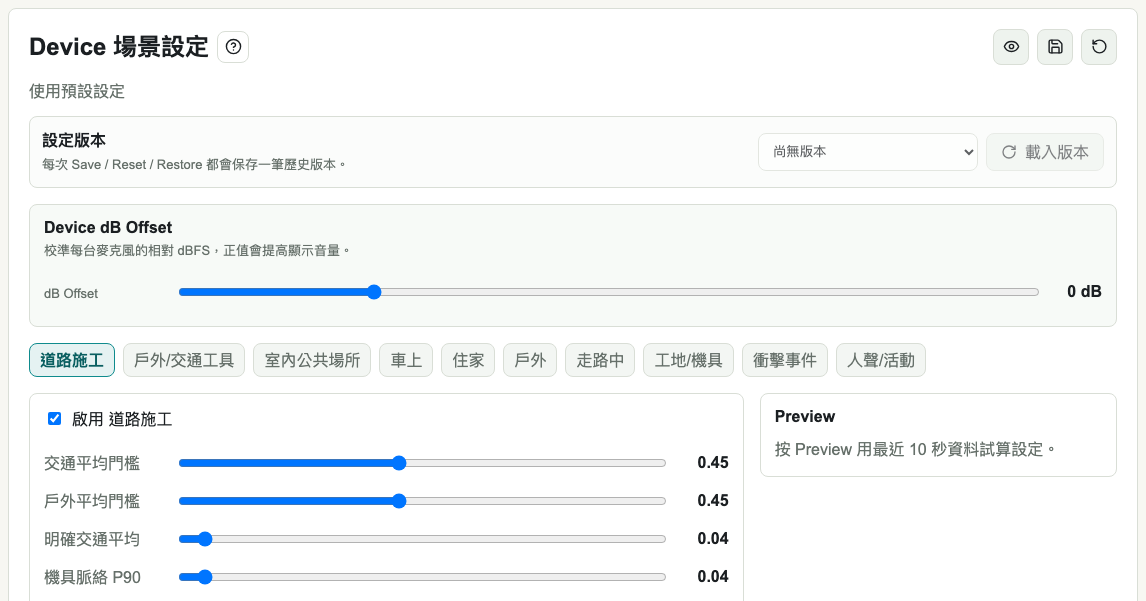Switch to the 住家 tab
This screenshot has height=601, width=1146.
468,360
